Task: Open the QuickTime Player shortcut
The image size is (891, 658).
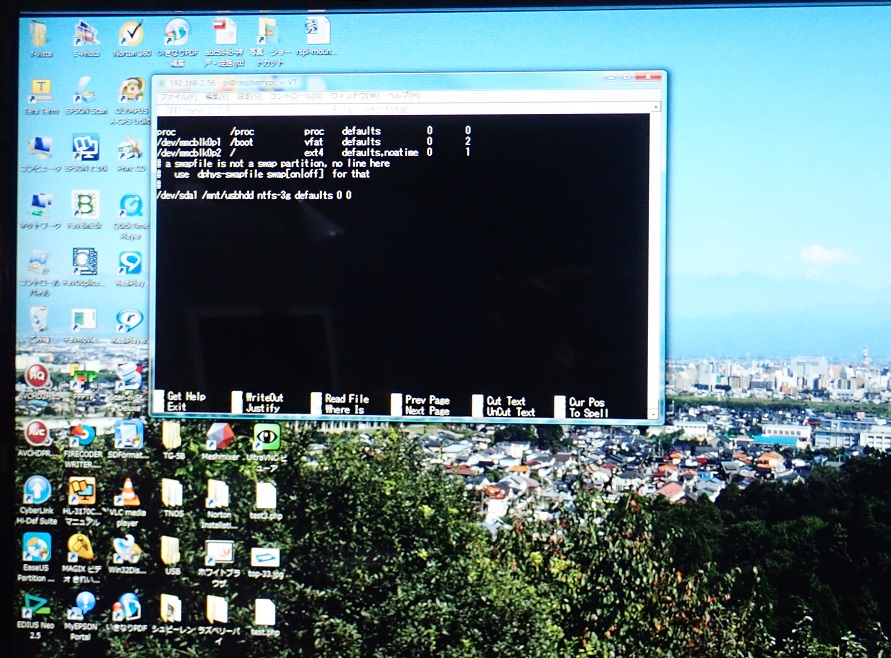Action: coord(131,216)
